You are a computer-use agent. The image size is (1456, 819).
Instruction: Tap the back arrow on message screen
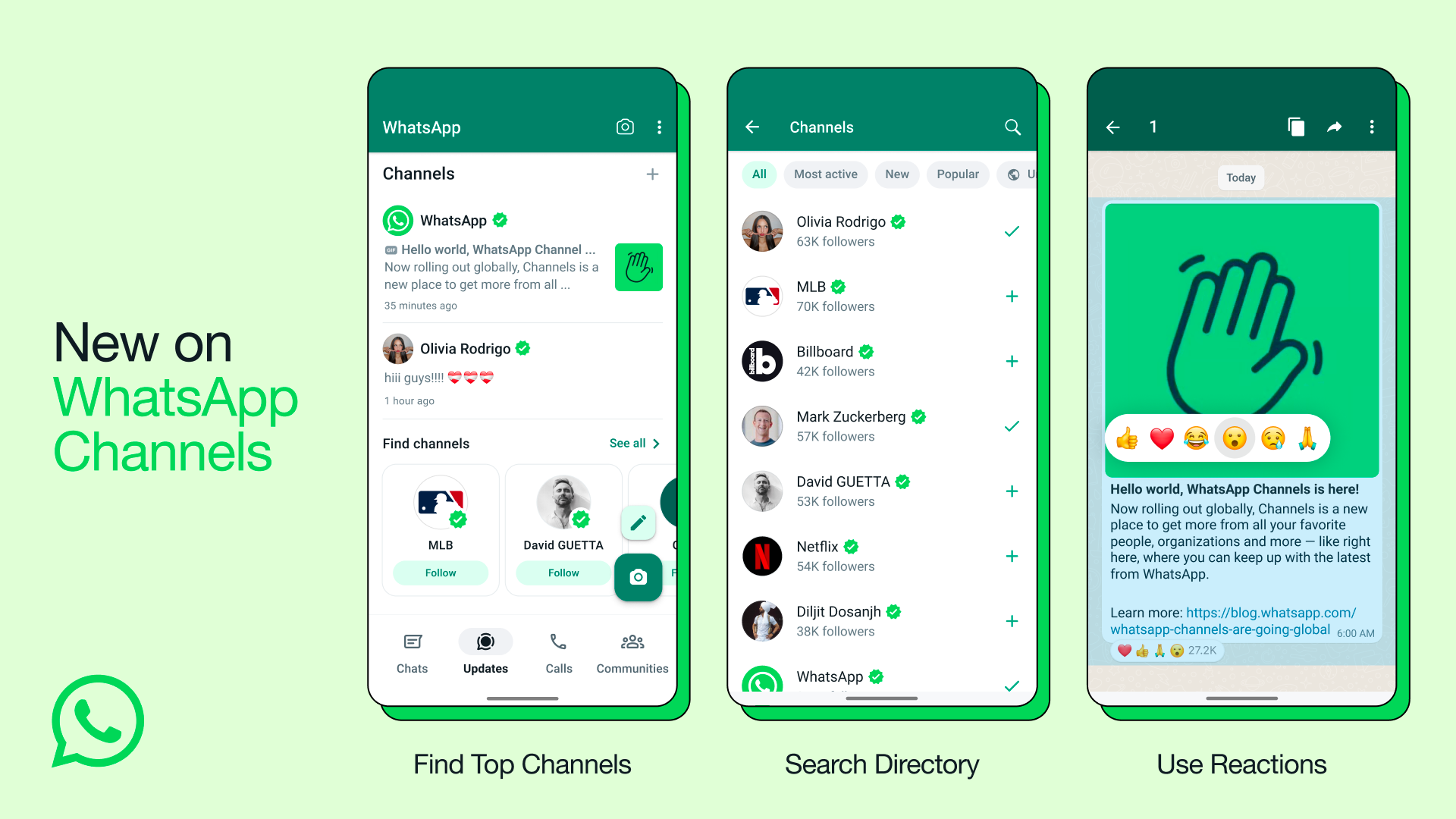pyautogui.click(x=1114, y=126)
